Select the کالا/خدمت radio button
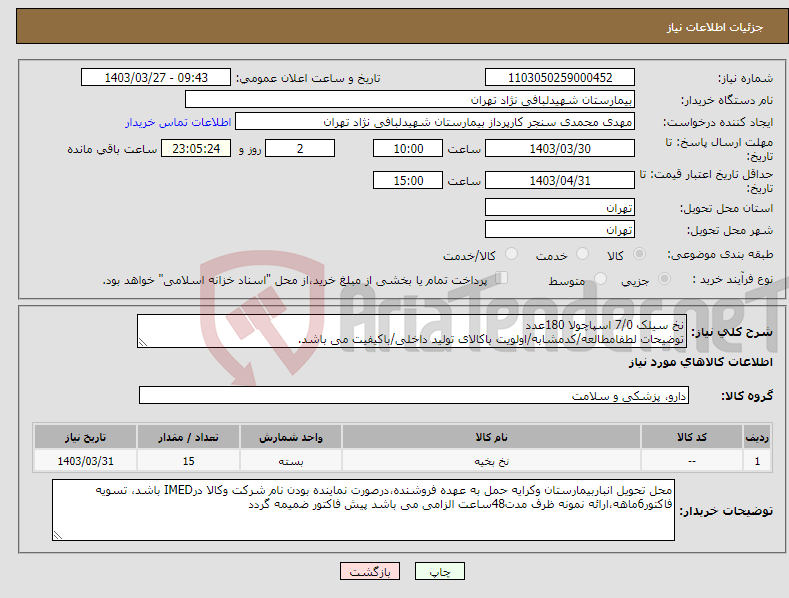Screen dimensions: 789x598 (x=511, y=254)
